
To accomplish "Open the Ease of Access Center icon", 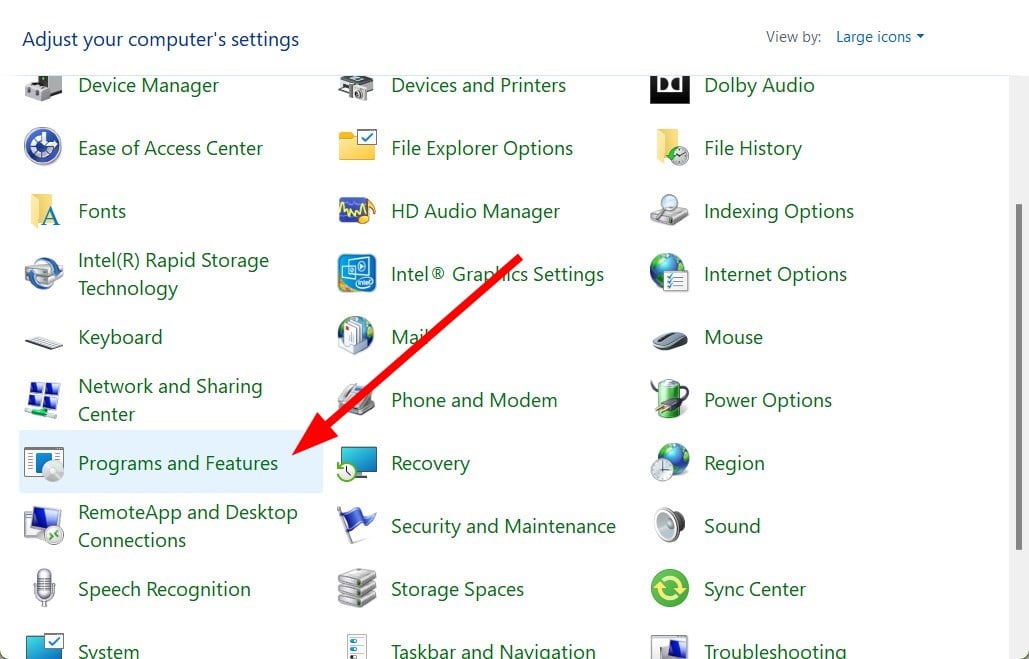I will [44, 148].
